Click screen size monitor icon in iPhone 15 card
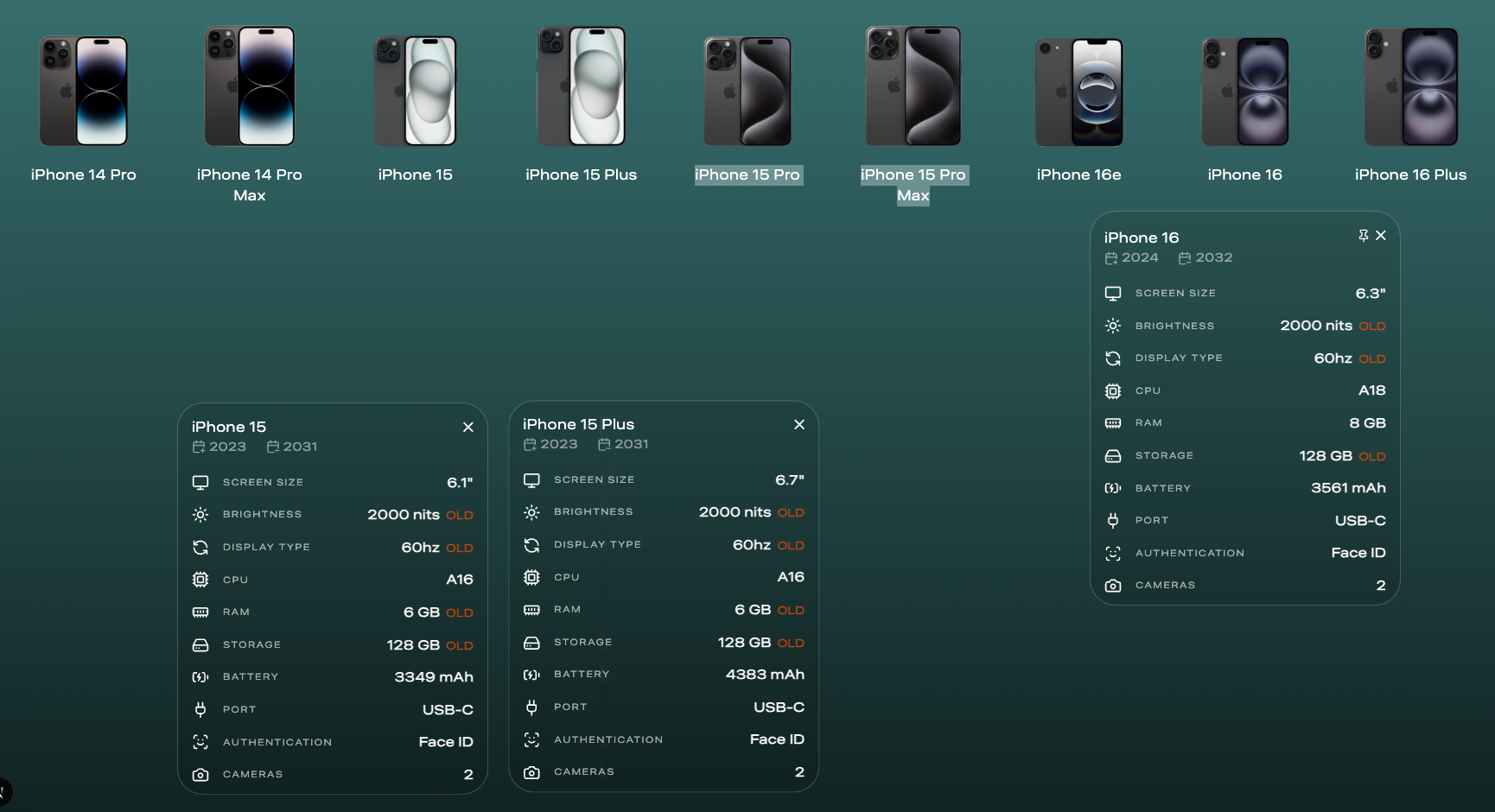The height and width of the screenshot is (812, 1495). click(x=200, y=482)
